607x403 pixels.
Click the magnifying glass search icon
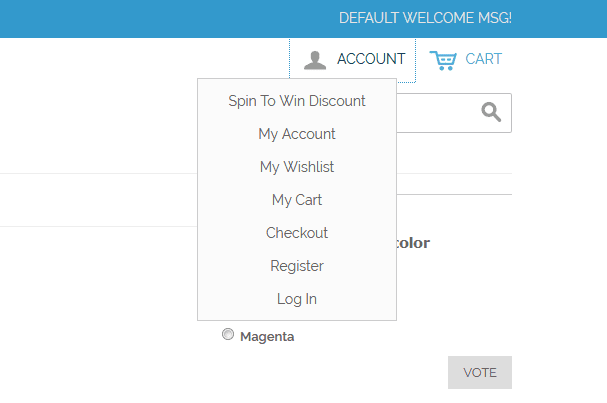coord(491,112)
